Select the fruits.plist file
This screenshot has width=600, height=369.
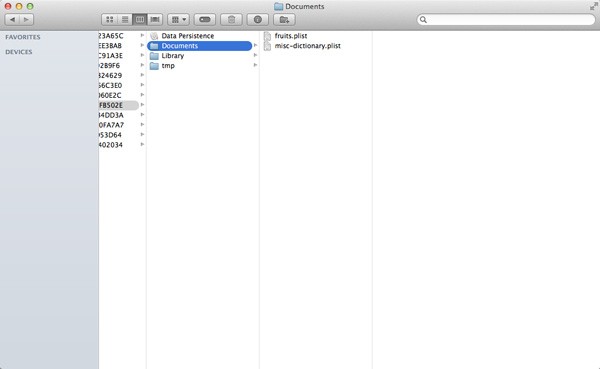click(291, 36)
